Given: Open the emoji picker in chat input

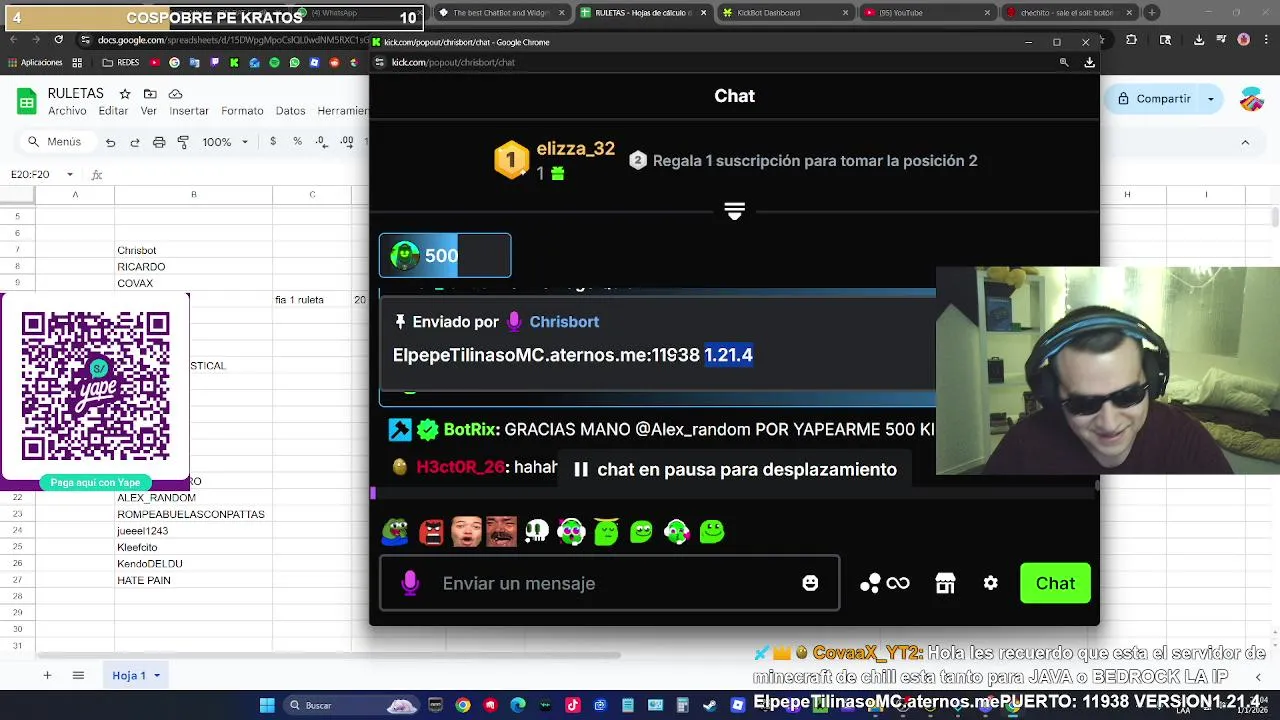Looking at the screenshot, I should coord(810,583).
